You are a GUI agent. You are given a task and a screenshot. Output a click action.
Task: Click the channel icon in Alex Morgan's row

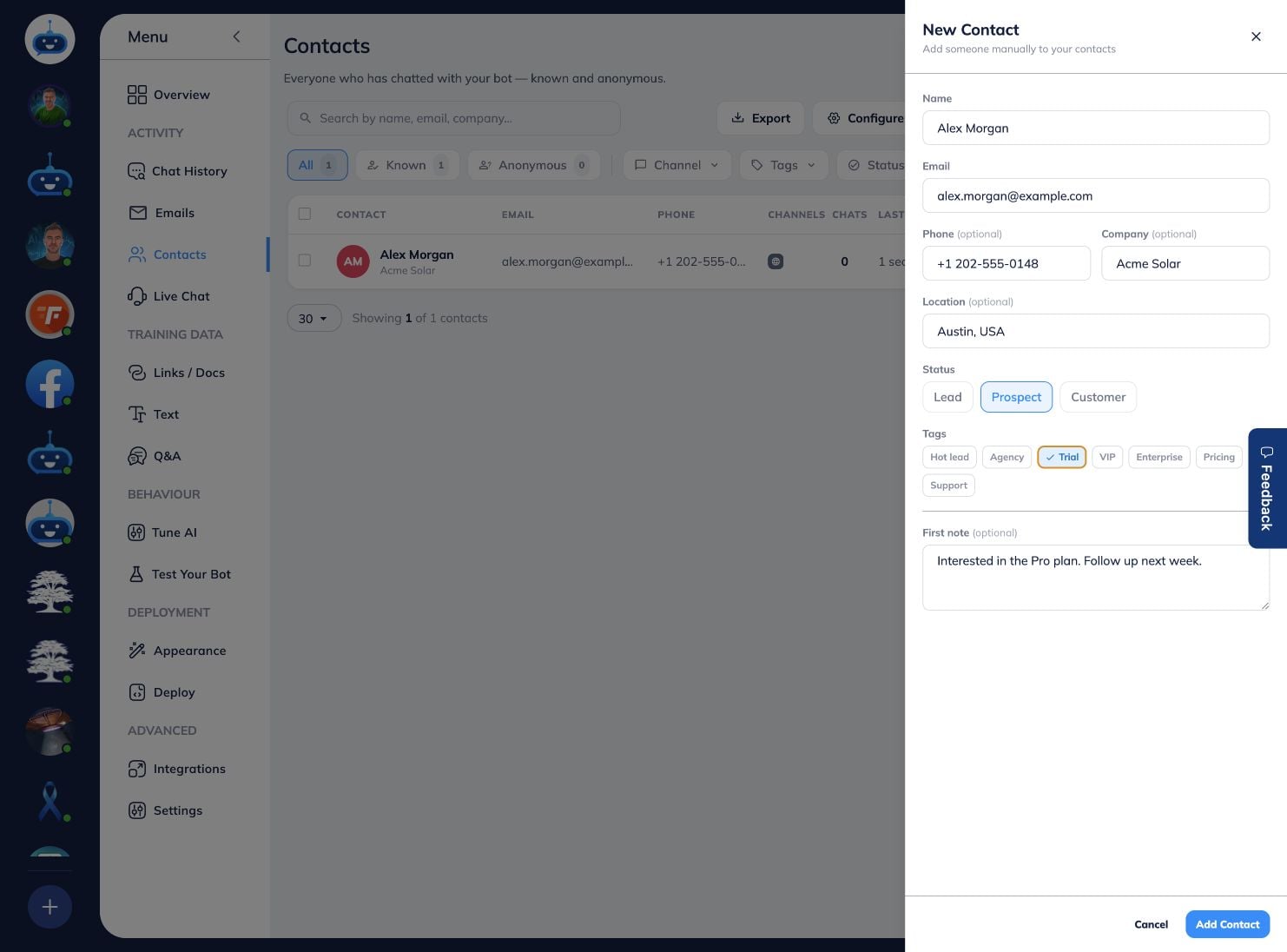(x=775, y=261)
